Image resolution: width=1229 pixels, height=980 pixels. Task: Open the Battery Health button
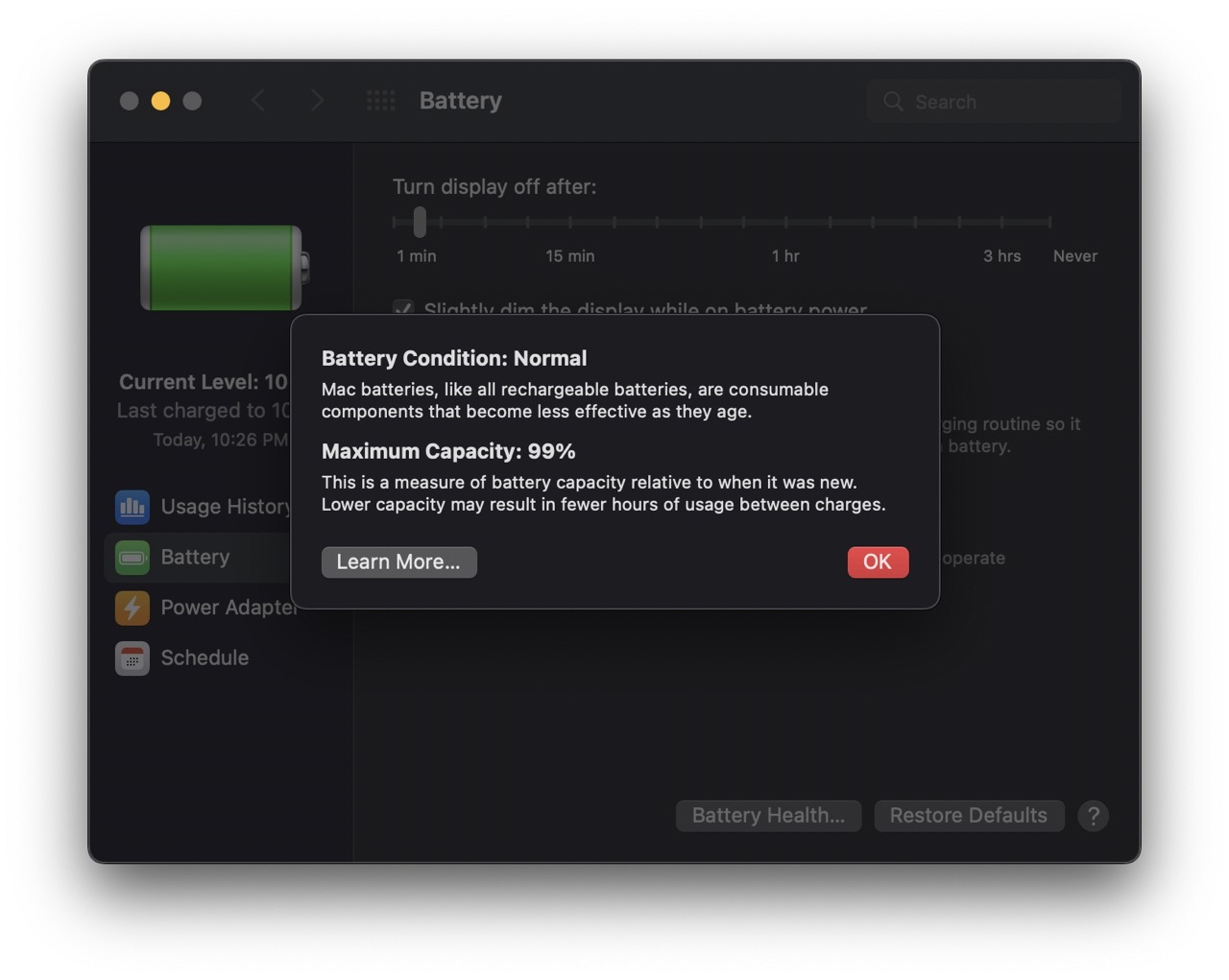(x=768, y=816)
